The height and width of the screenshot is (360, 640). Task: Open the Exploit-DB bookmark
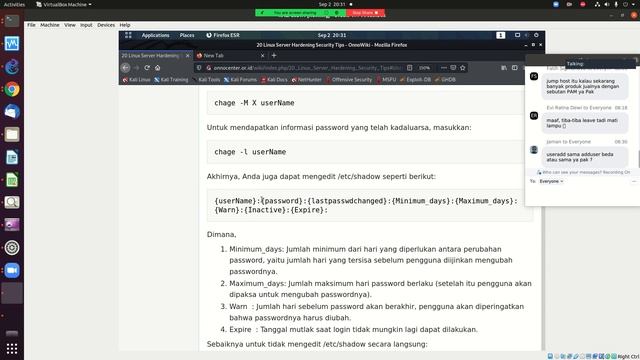click(x=416, y=80)
